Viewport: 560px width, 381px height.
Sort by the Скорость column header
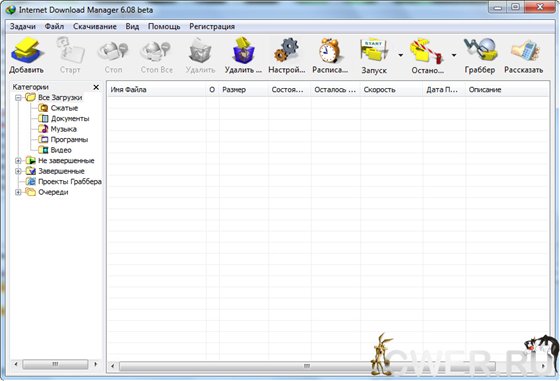[x=391, y=90]
